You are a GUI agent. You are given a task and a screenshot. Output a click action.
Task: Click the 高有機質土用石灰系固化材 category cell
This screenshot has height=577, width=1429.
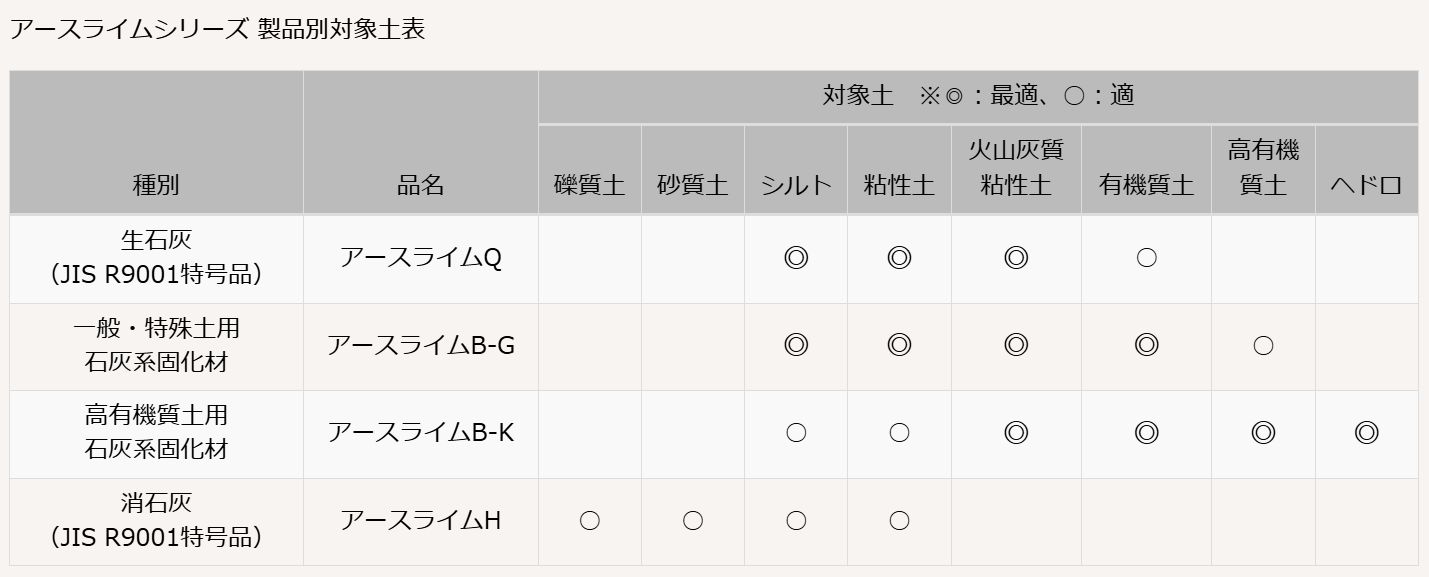pos(156,433)
